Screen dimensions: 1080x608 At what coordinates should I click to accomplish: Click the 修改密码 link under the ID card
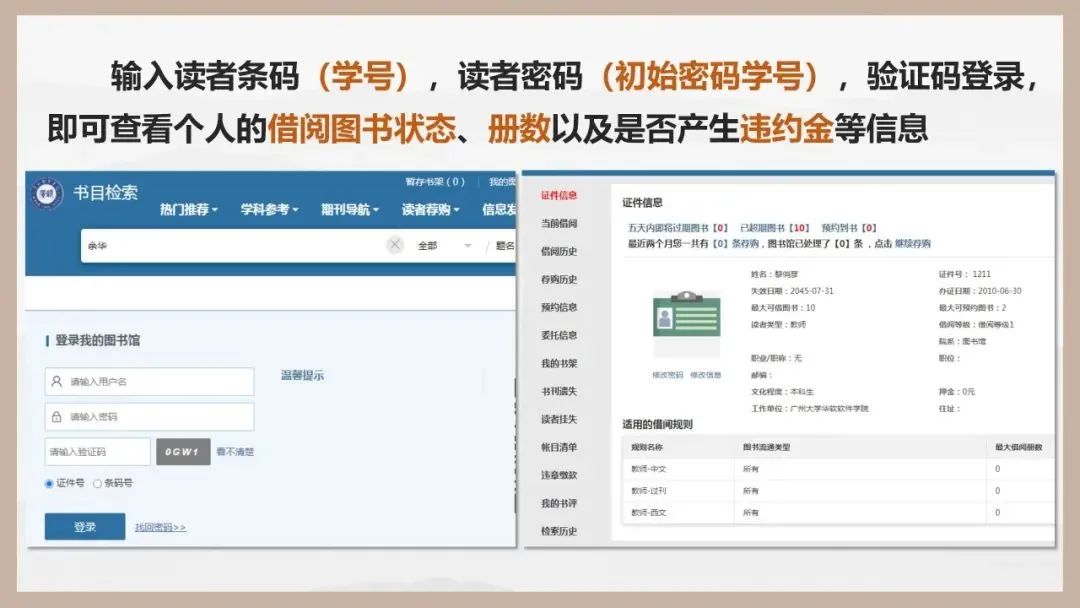click(667, 375)
